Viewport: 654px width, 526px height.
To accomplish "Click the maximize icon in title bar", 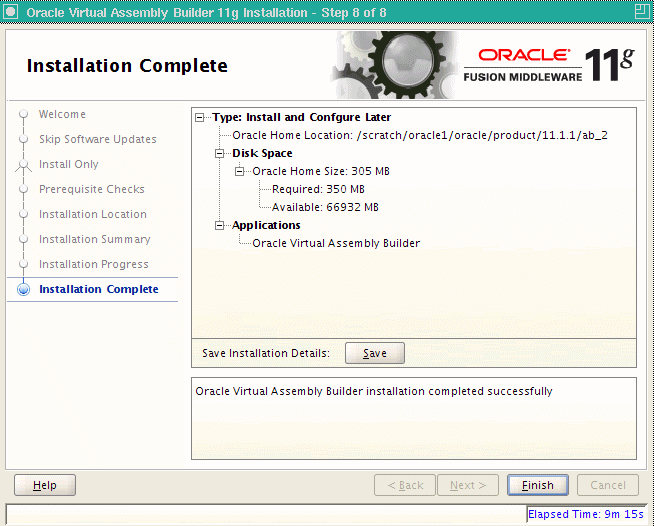I will pyautogui.click(x=641, y=12).
